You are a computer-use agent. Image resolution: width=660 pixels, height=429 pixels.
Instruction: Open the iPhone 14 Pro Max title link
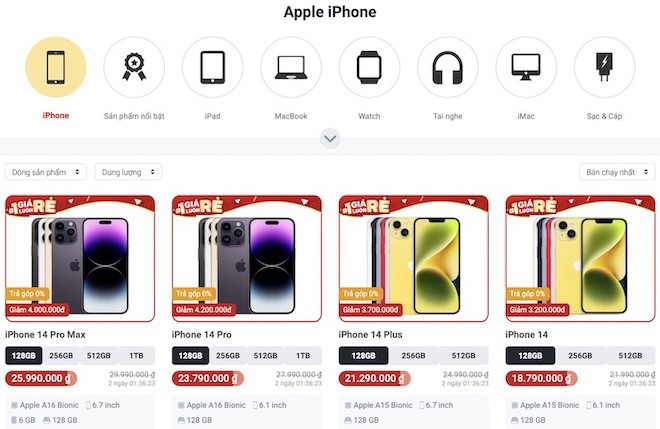45,335
